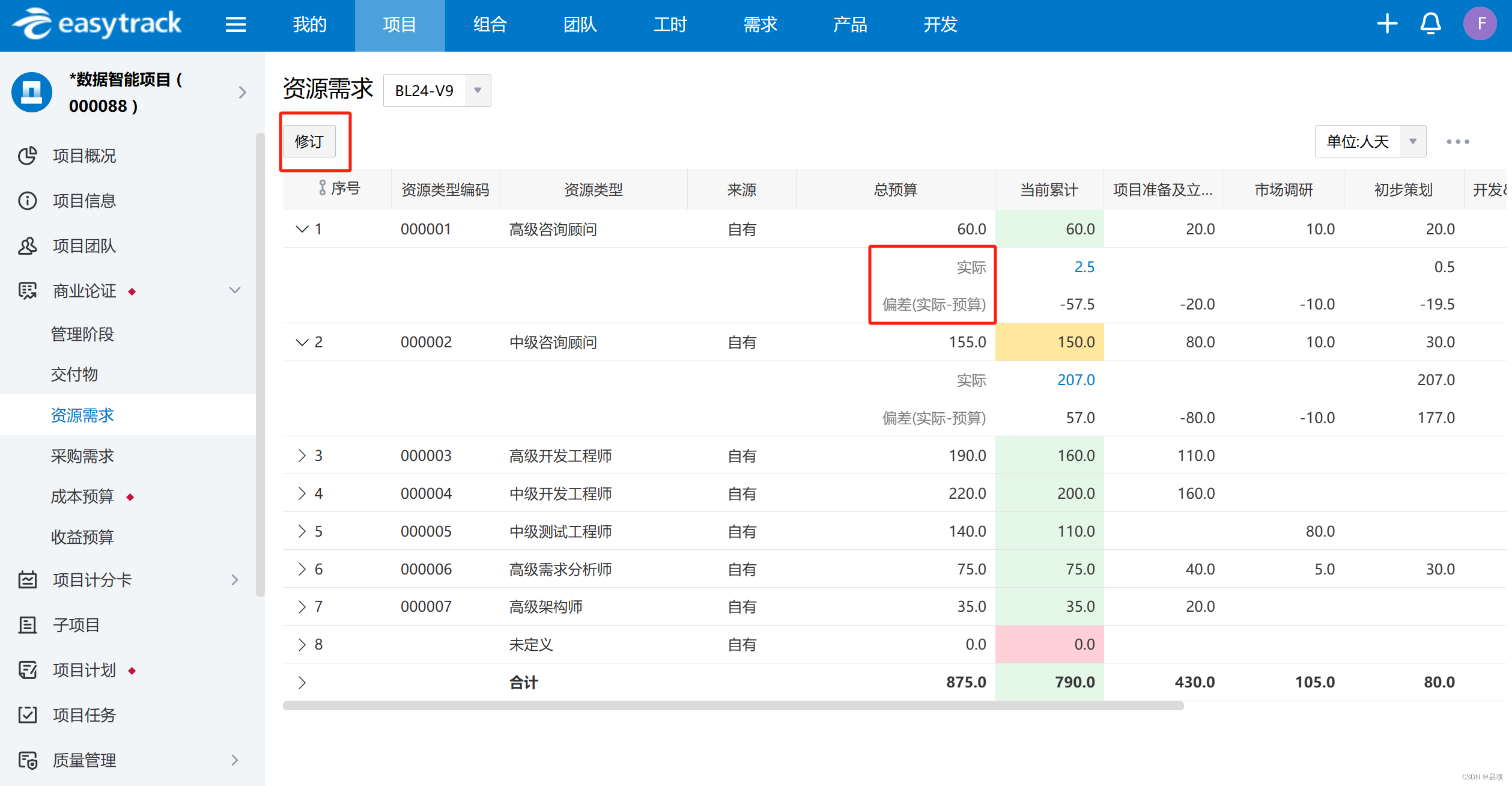Switch to the 项目 tab
Screen dimensions: 1512x786
(400, 25)
